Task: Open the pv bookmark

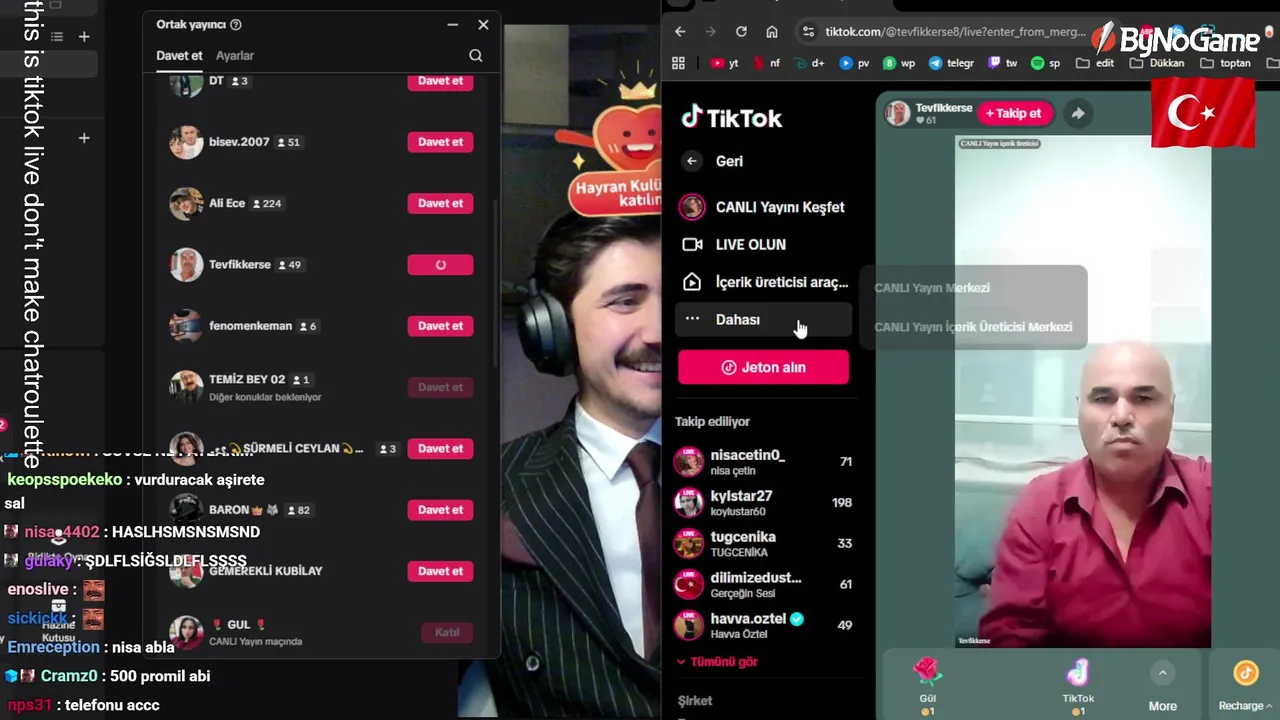Action: (x=854, y=63)
